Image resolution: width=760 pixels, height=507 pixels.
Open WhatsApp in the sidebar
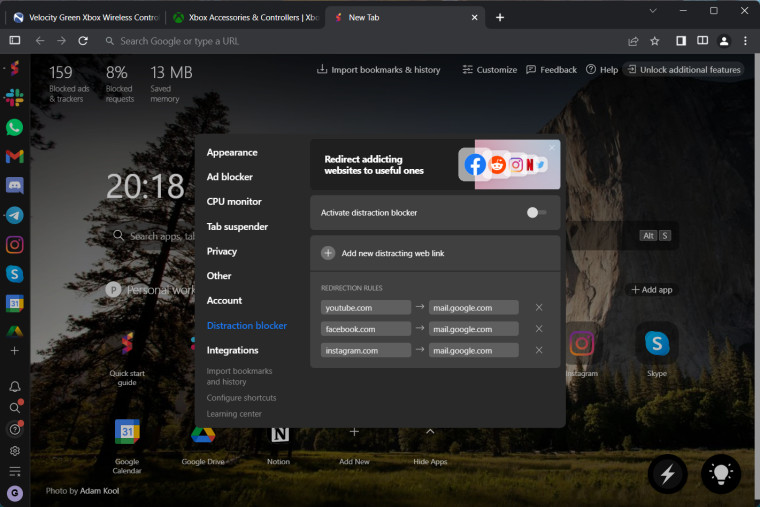[x=15, y=127]
